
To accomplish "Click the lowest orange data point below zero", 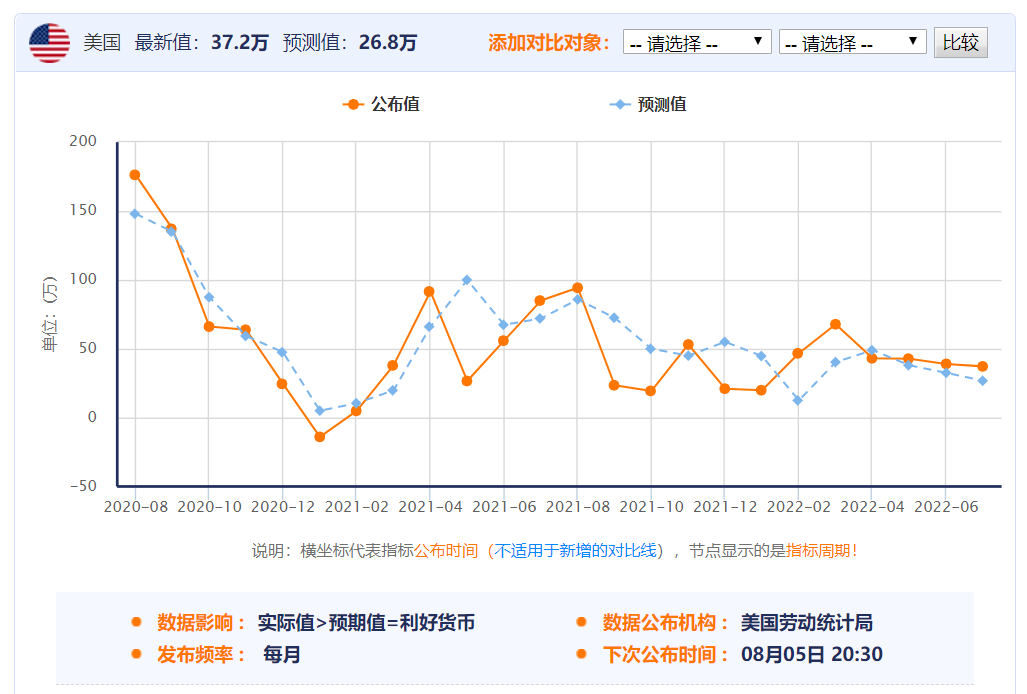I will pos(320,437).
